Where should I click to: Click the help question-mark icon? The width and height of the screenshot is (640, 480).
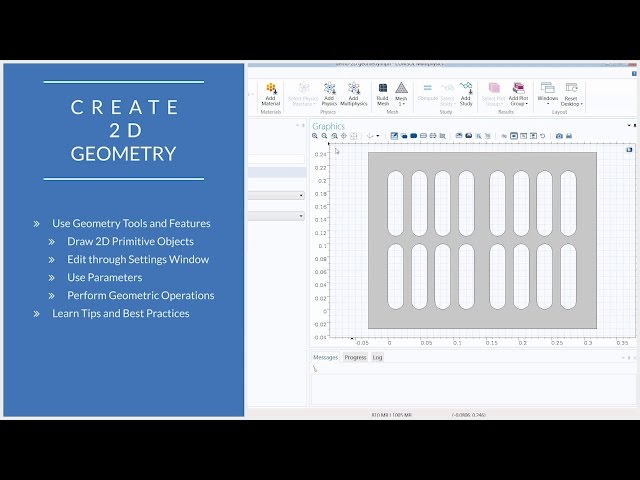point(634,73)
